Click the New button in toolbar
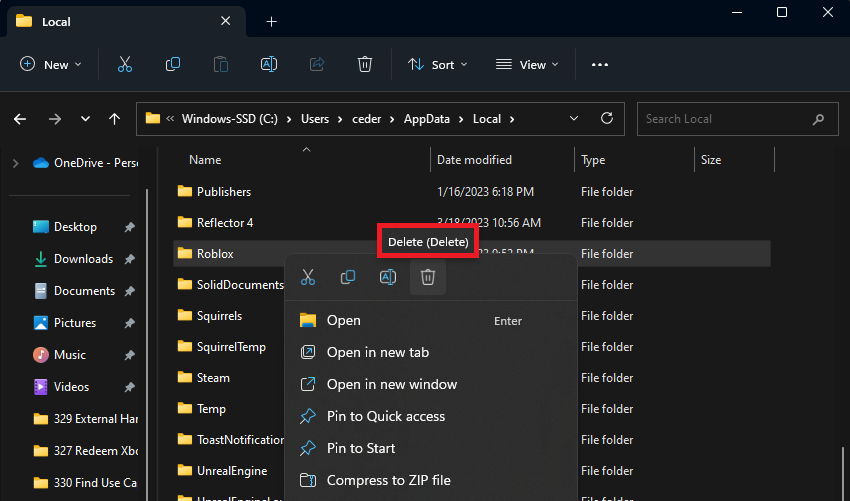The width and height of the screenshot is (850, 501). coord(51,64)
